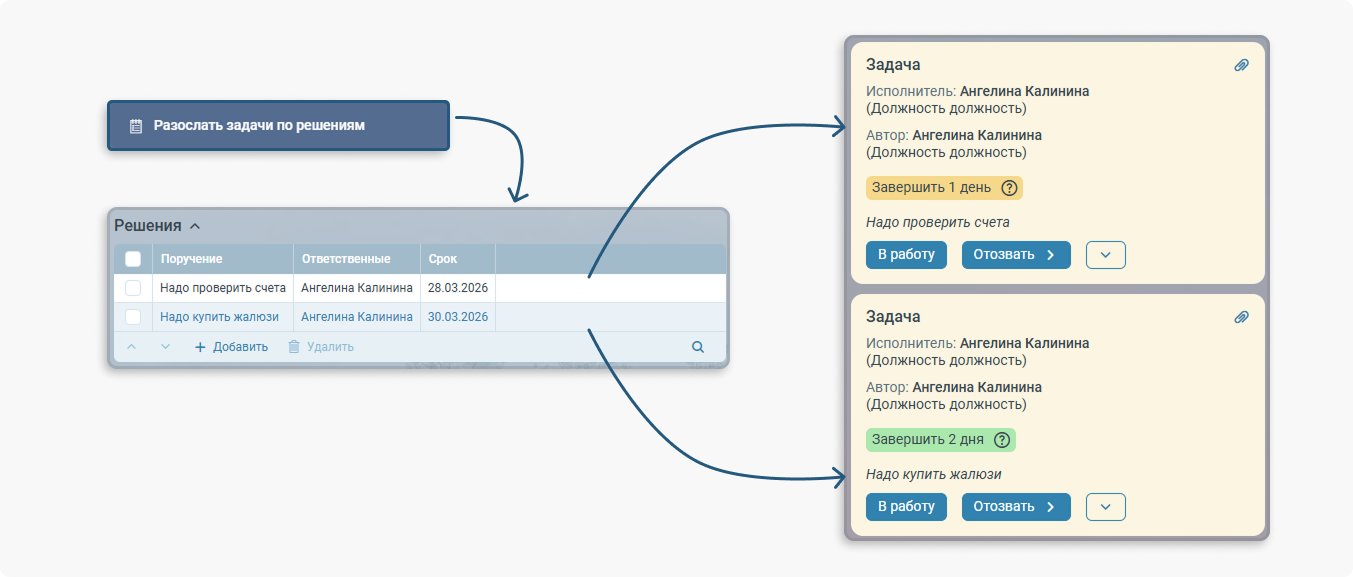Toggle the select-all checkbox in table header
1353x577 pixels.
pyautogui.click(x=133, y=259)
